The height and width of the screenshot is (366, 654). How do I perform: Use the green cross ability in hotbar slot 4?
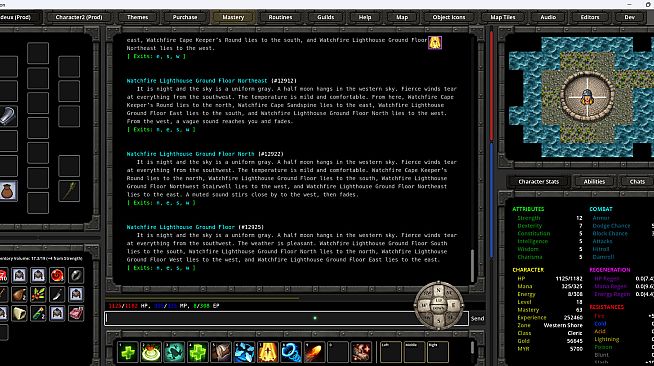coord(197,352)
